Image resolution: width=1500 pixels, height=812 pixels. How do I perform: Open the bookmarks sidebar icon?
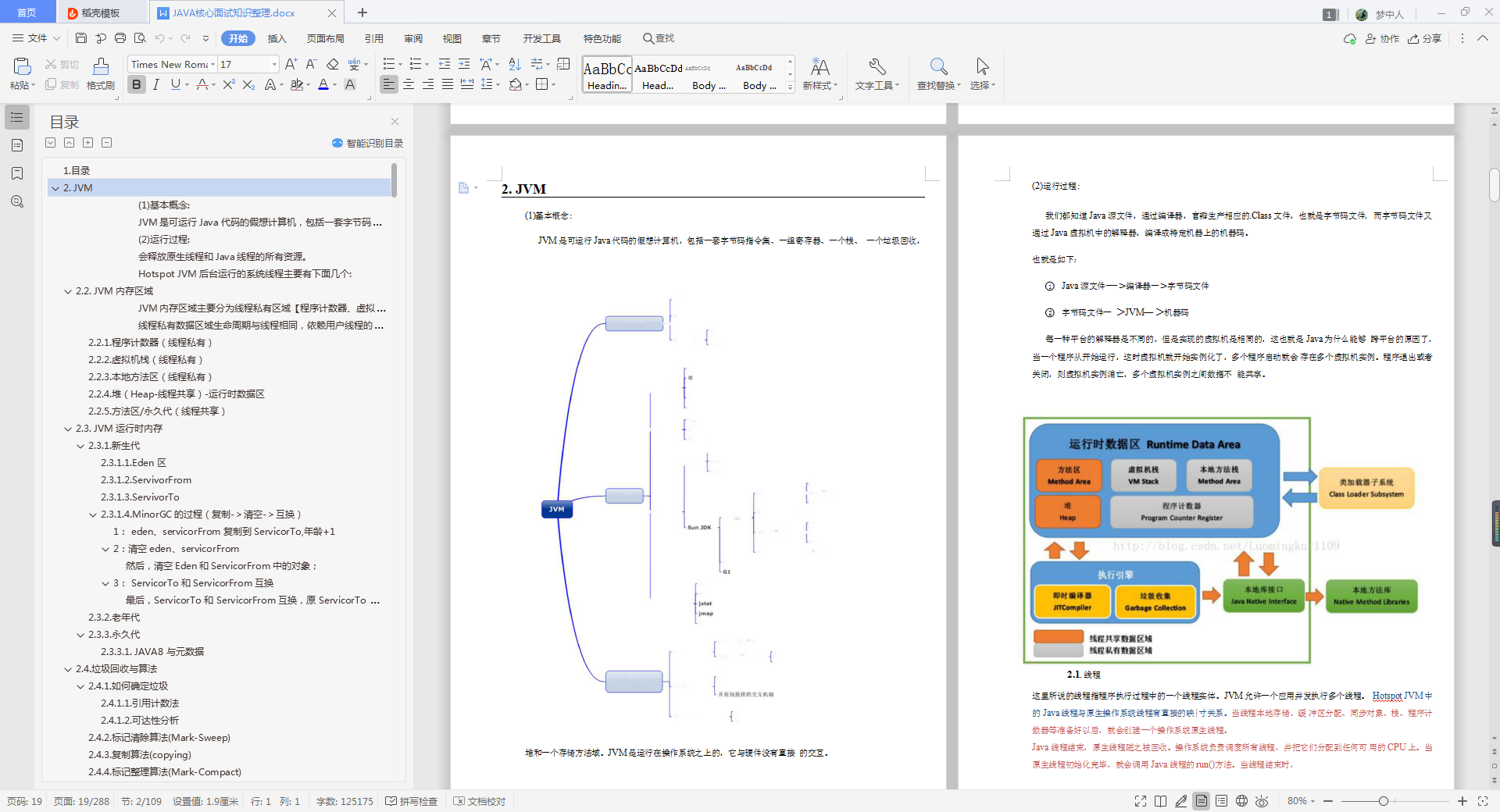[17, 173]
